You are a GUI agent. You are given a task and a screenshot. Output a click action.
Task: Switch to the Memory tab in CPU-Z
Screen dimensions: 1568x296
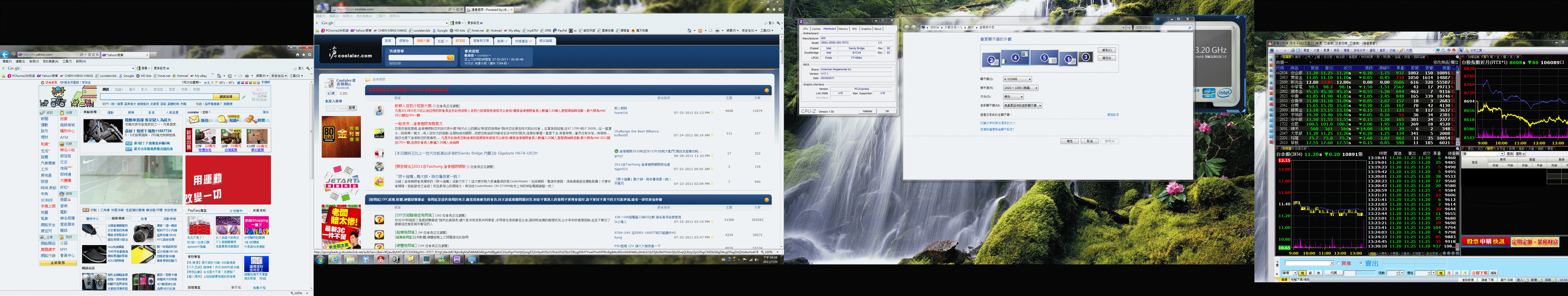[844, 29]
